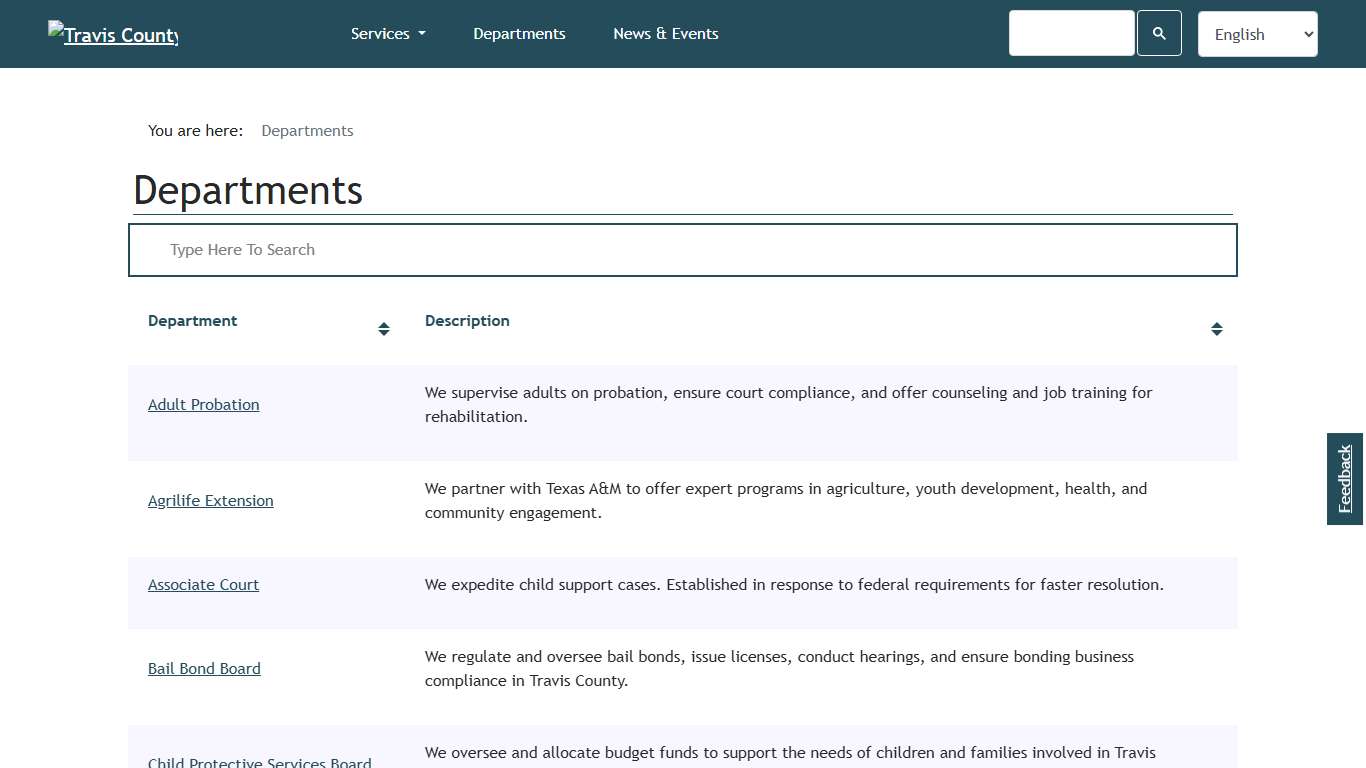This screenshot has height=768, width=1366.
Task: Sort by Department column arrows
Action: point(383,329)
